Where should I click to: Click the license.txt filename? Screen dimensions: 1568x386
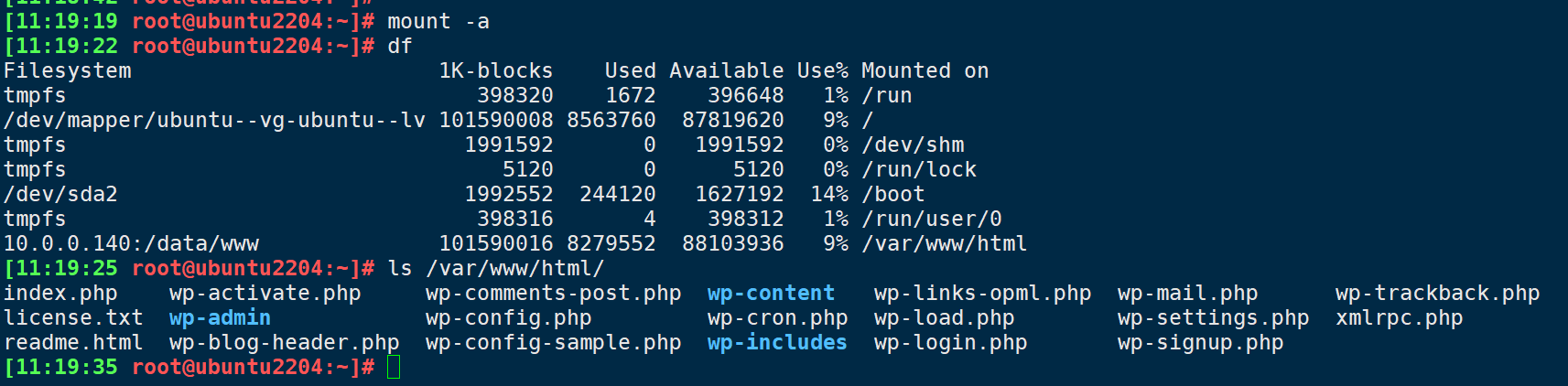[73, 318]
